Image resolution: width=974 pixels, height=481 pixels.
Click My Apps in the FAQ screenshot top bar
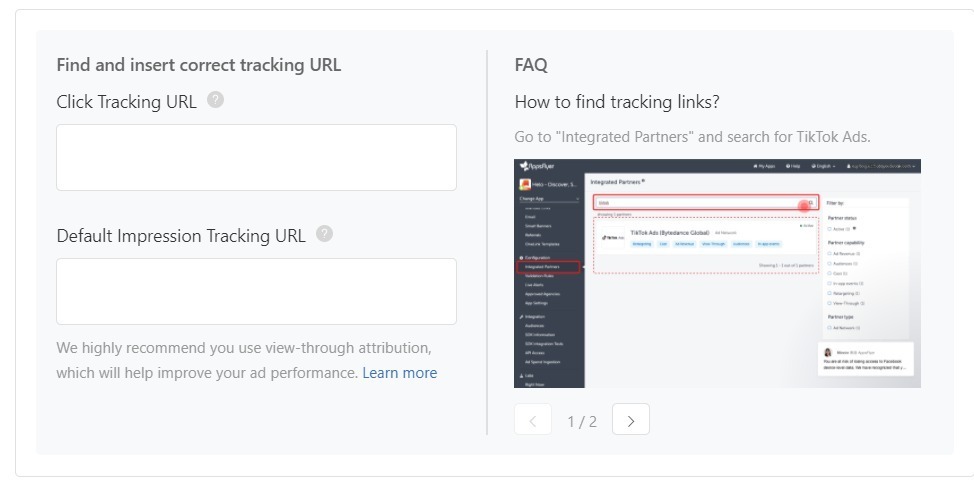tap(764, 166)
